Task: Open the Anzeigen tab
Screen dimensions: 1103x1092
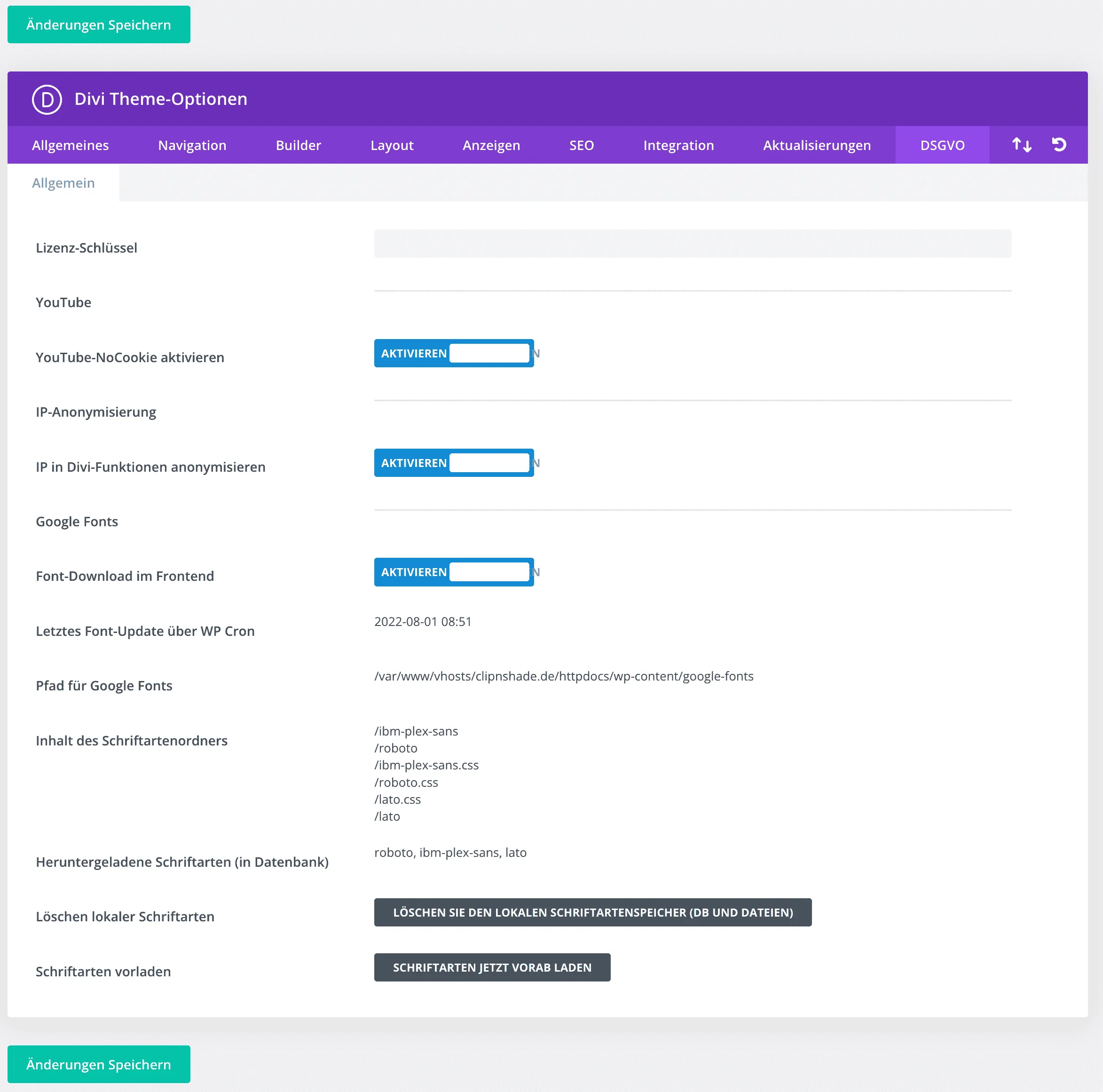Action: pyautogui.click(x=491, y=145)
